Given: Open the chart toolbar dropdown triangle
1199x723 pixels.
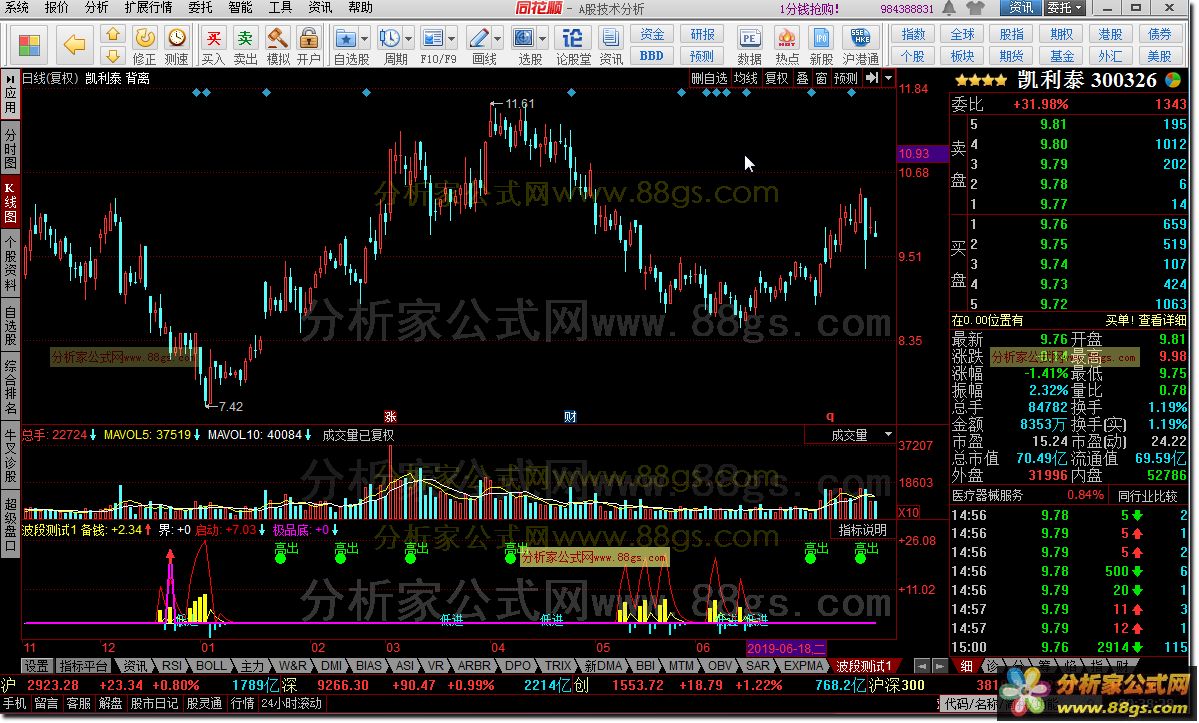Looking at the screenshot, I should (x=889, y=78).
